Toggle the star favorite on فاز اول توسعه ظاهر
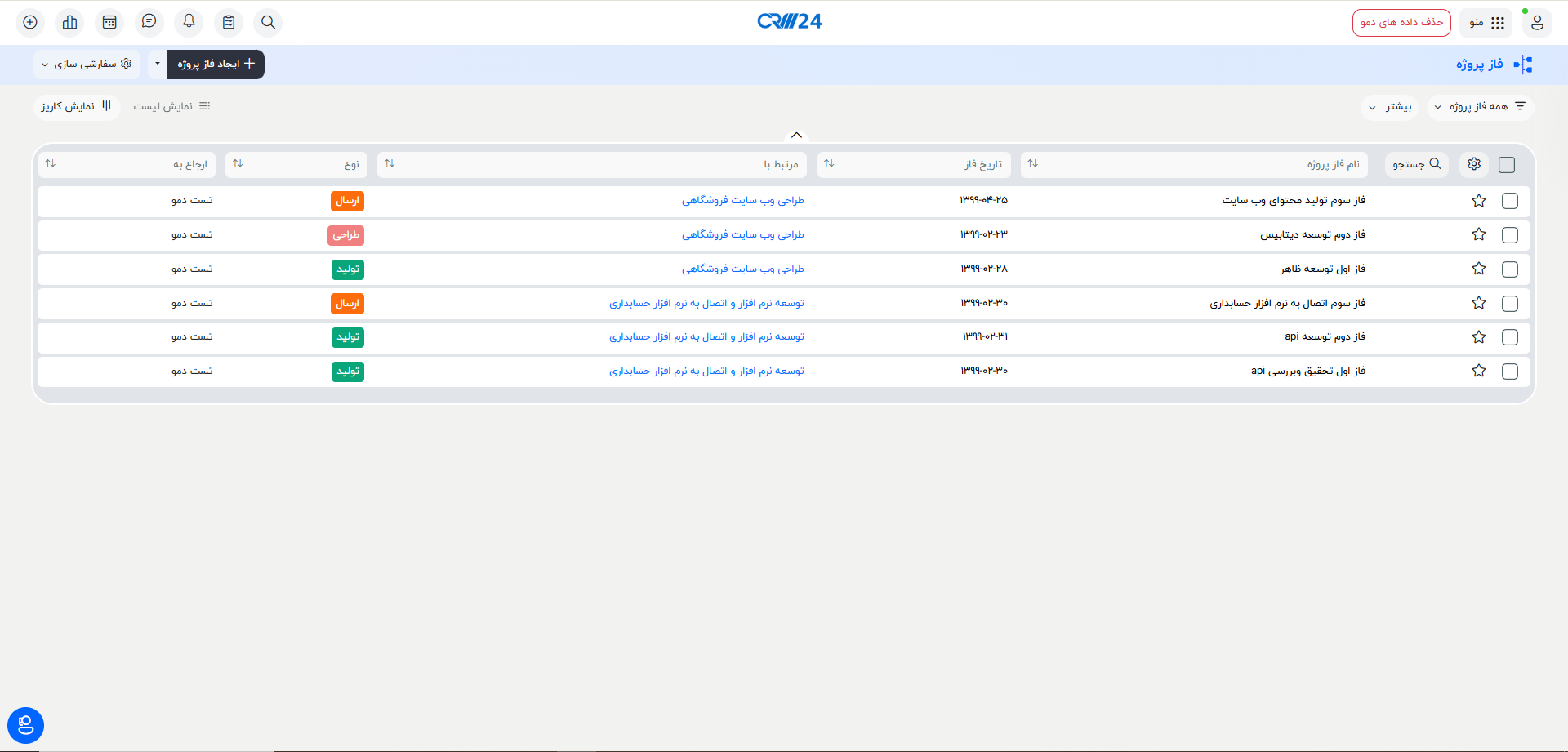Screen dimensions: 1568x752 click(x=1478, y=269)
